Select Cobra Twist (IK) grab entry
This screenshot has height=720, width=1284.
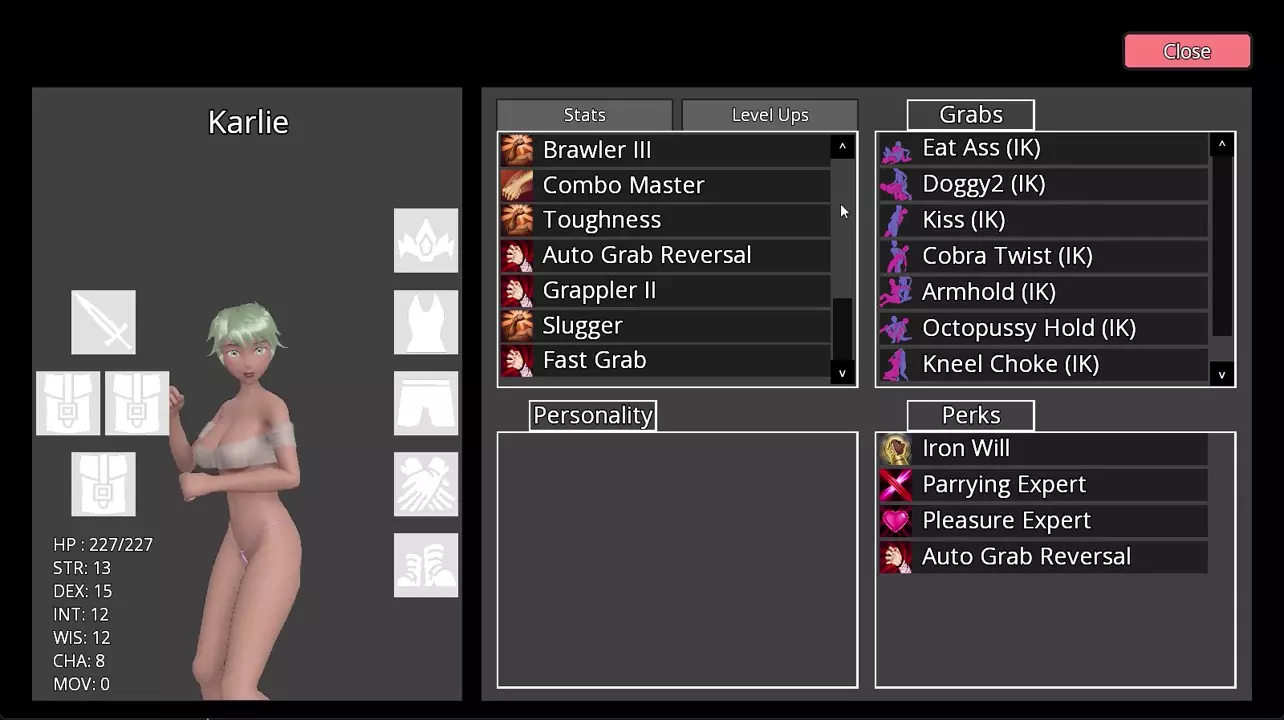click(x=1043, y=256)
